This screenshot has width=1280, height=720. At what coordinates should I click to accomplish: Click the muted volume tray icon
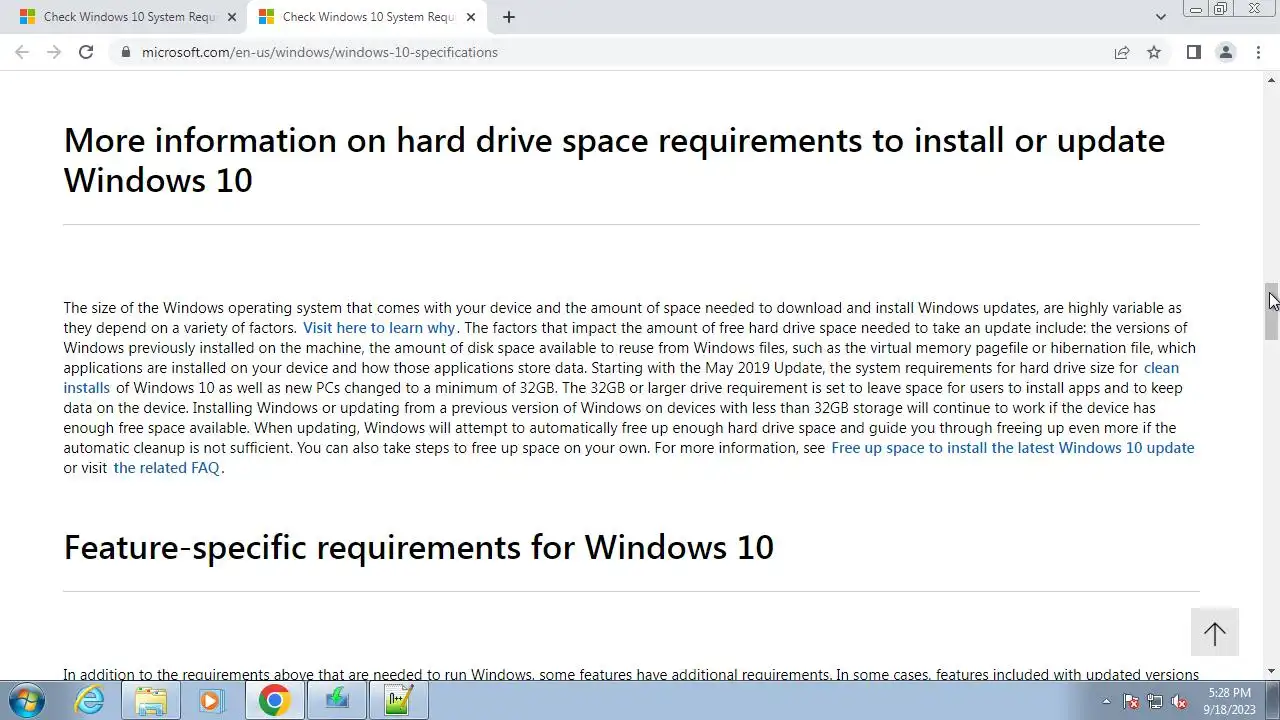tap(1179, 701)
